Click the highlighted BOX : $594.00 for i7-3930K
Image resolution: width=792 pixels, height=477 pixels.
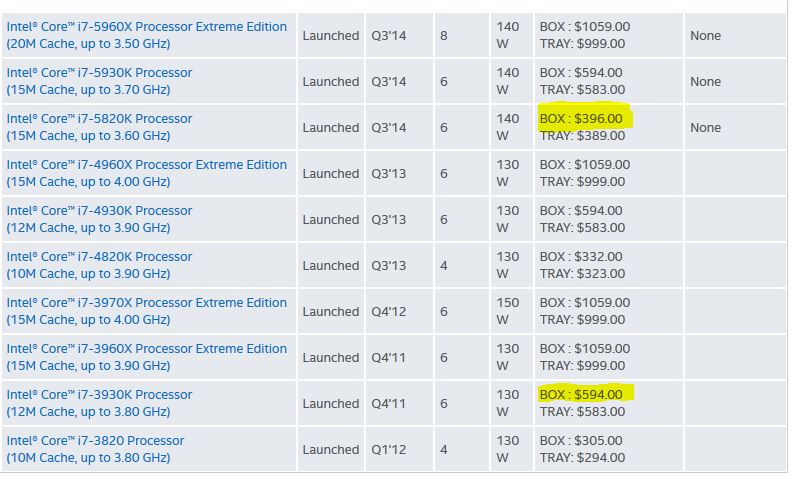[x=581, y=395]
